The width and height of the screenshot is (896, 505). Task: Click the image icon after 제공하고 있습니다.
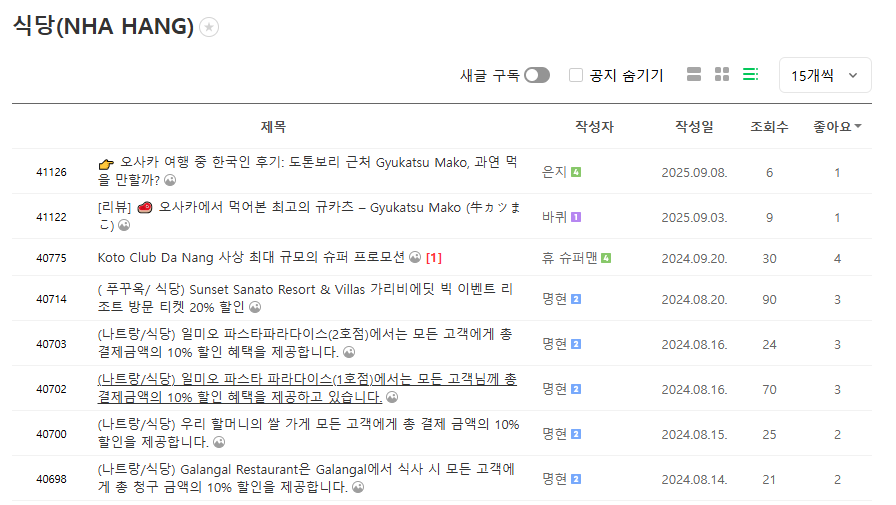[x=392, y=397]
